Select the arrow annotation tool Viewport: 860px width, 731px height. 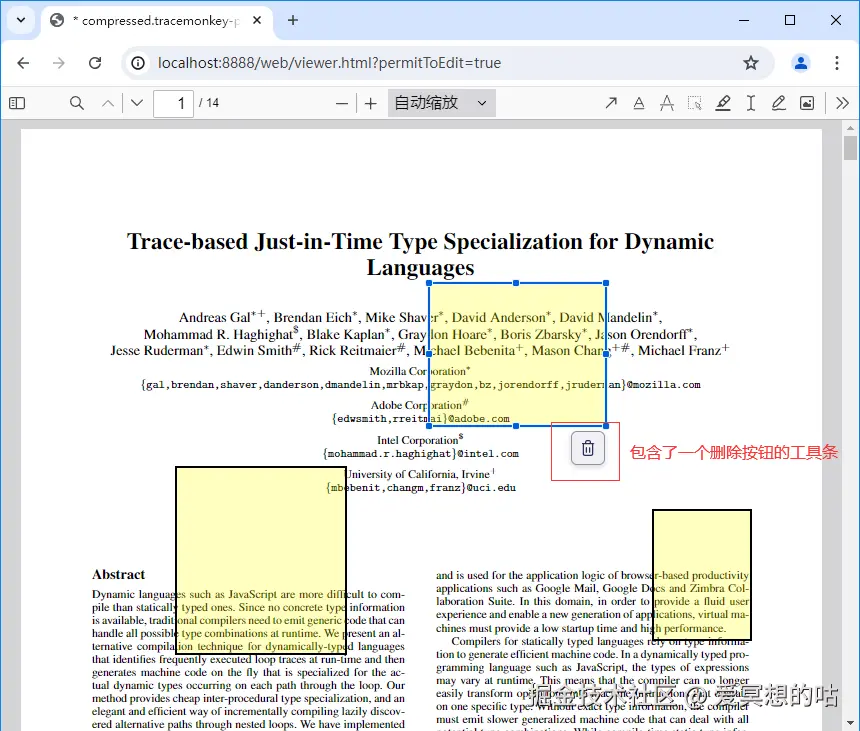click(610, 103)
